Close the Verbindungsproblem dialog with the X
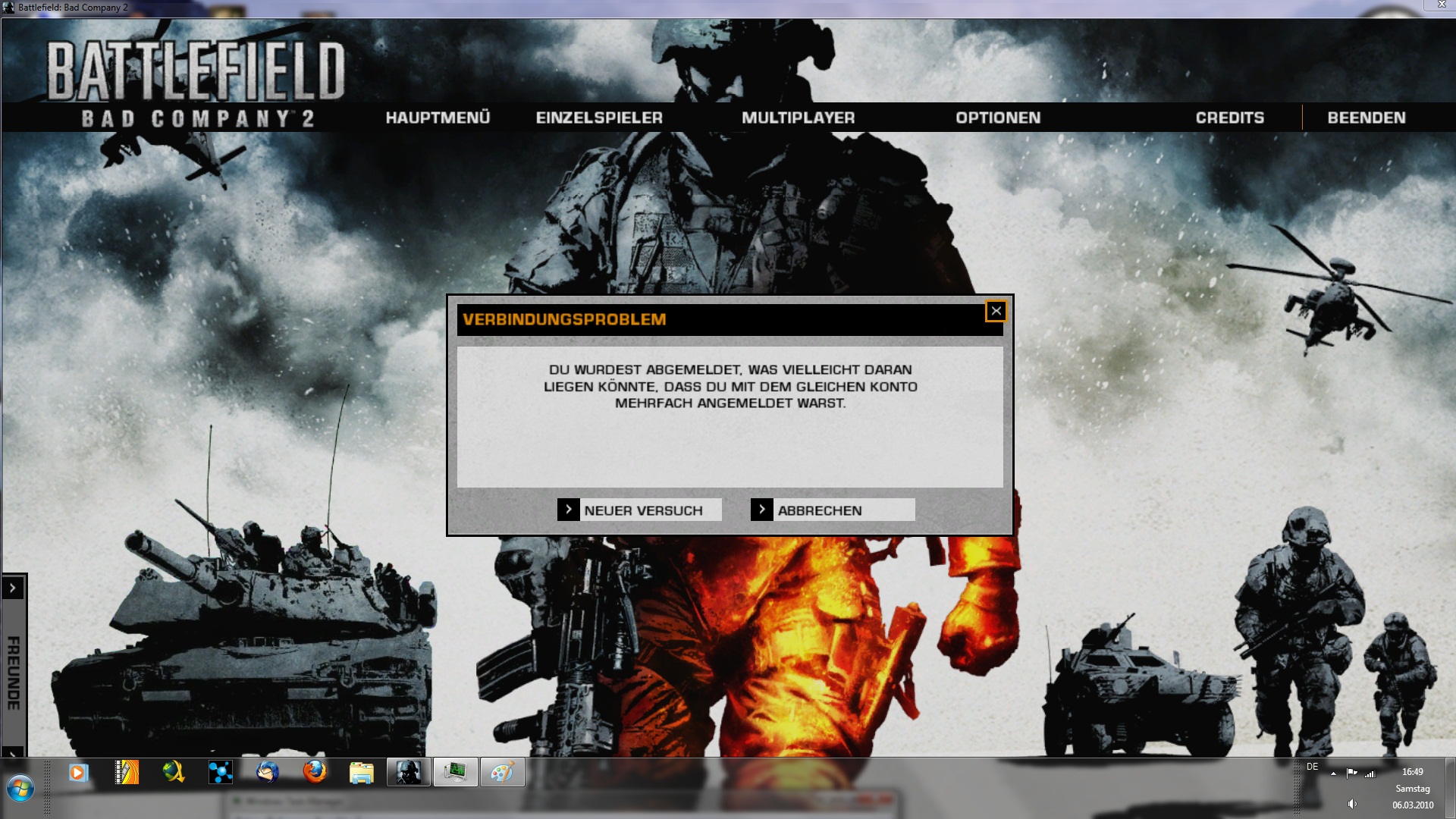Image resolution: width=1456 pixels, height=819 pixels. click(996, 311)
